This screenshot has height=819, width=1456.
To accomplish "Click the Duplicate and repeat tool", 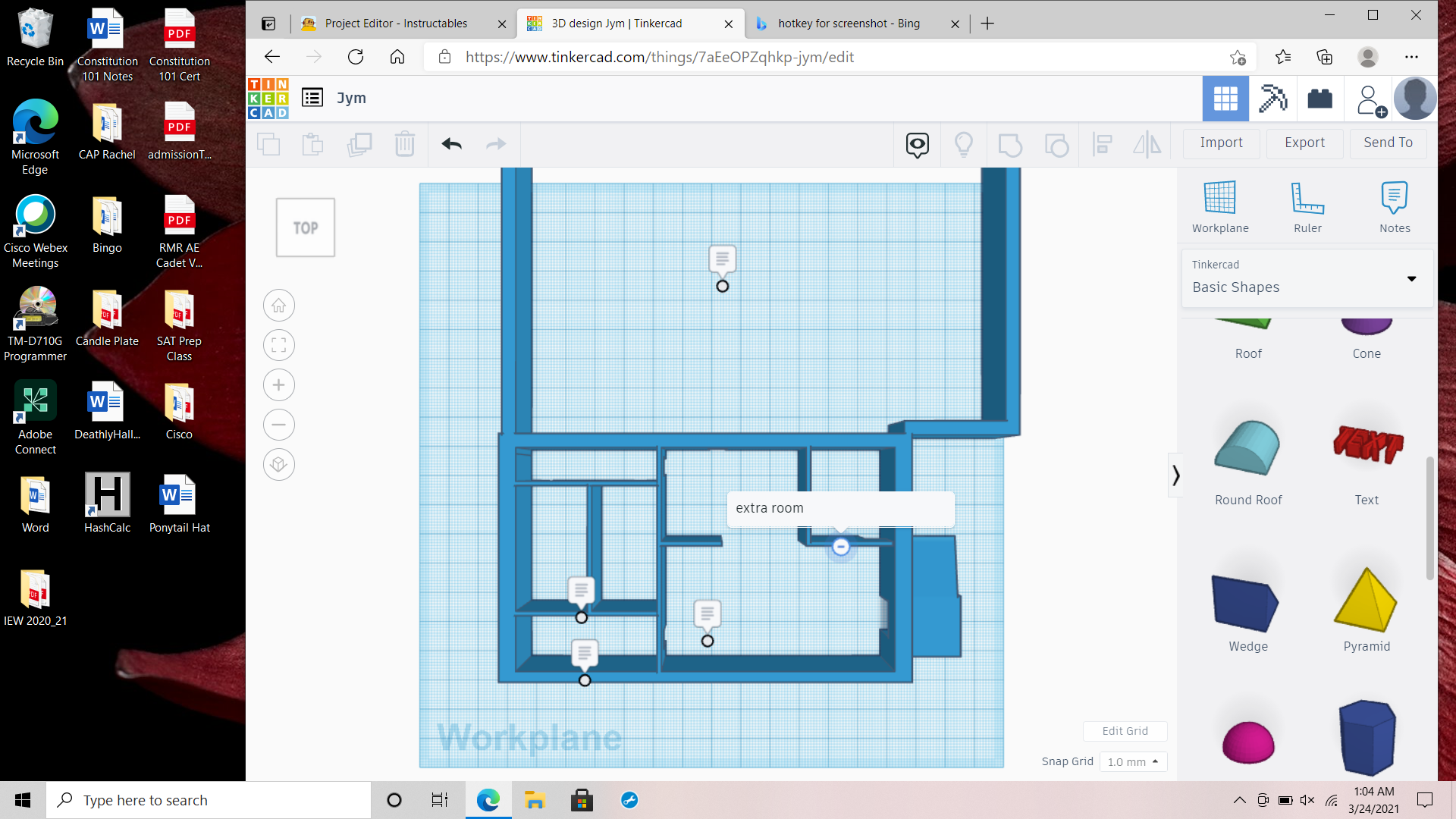I will [359, 144].
